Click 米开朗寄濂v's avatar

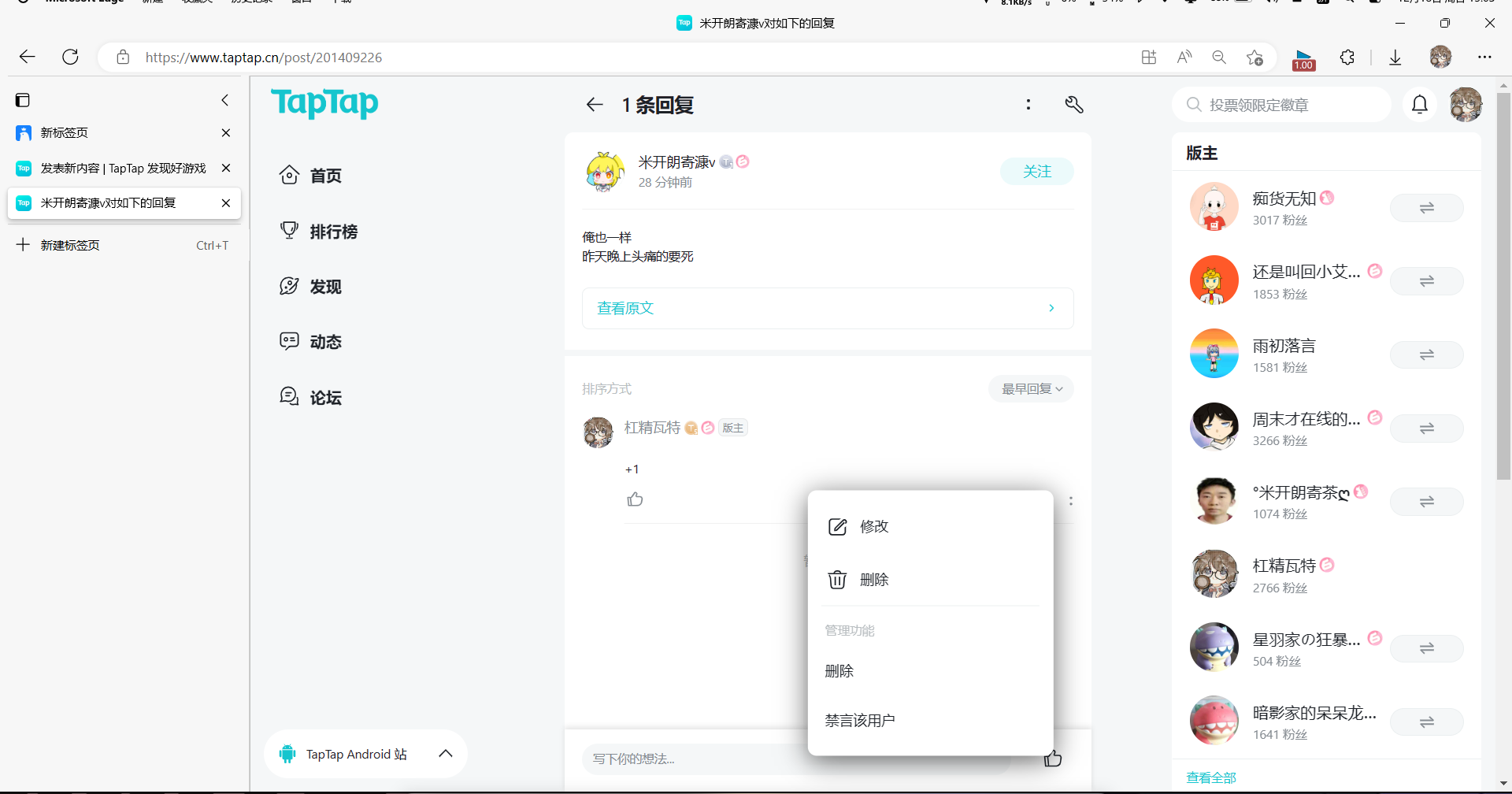(x=605, y=172)
